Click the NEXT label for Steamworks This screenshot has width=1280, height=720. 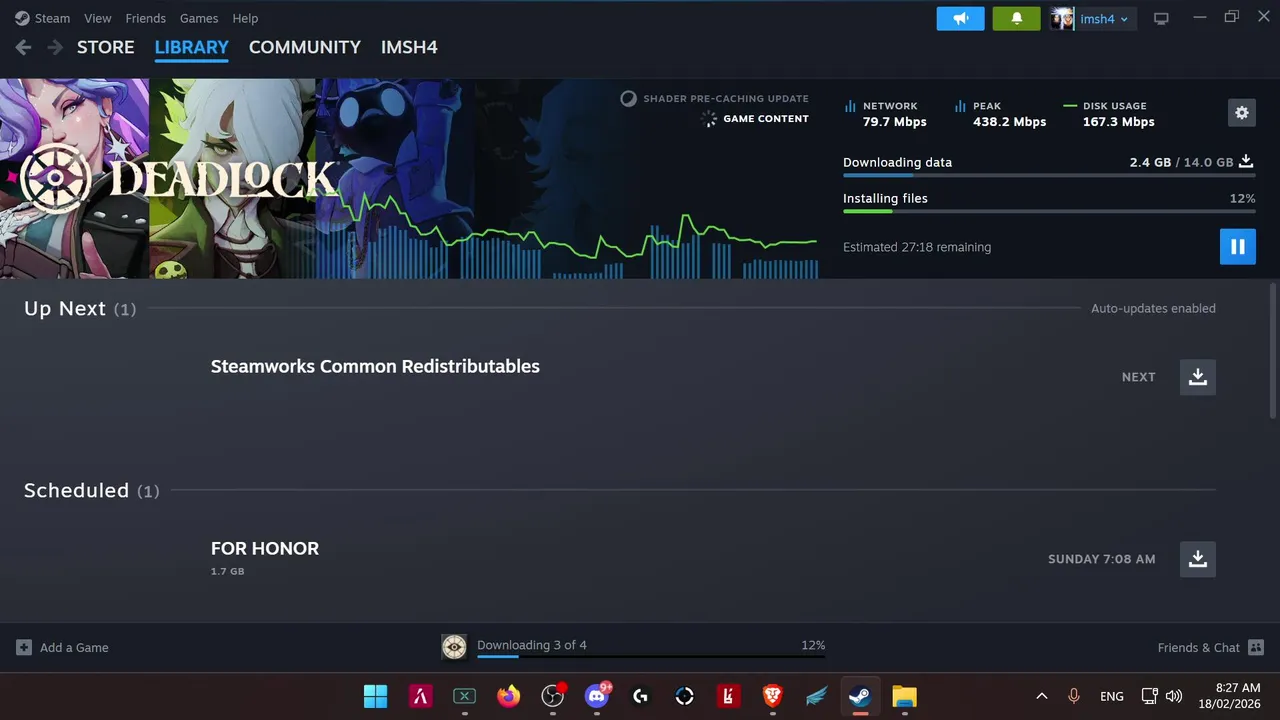click(x=1139, y=377)
